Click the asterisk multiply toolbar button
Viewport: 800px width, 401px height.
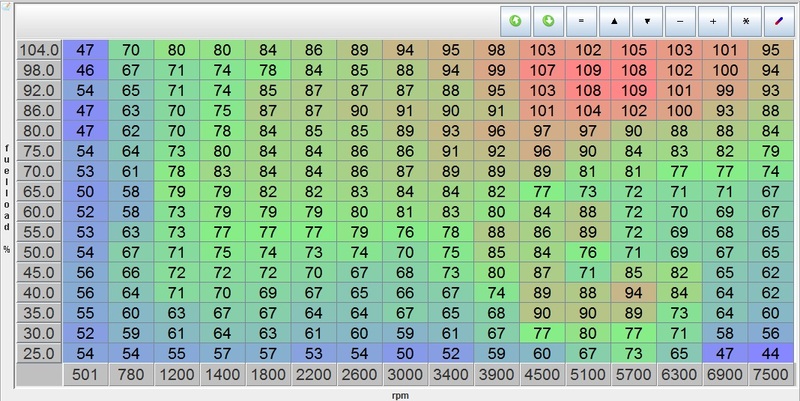[x=746, y=21]
